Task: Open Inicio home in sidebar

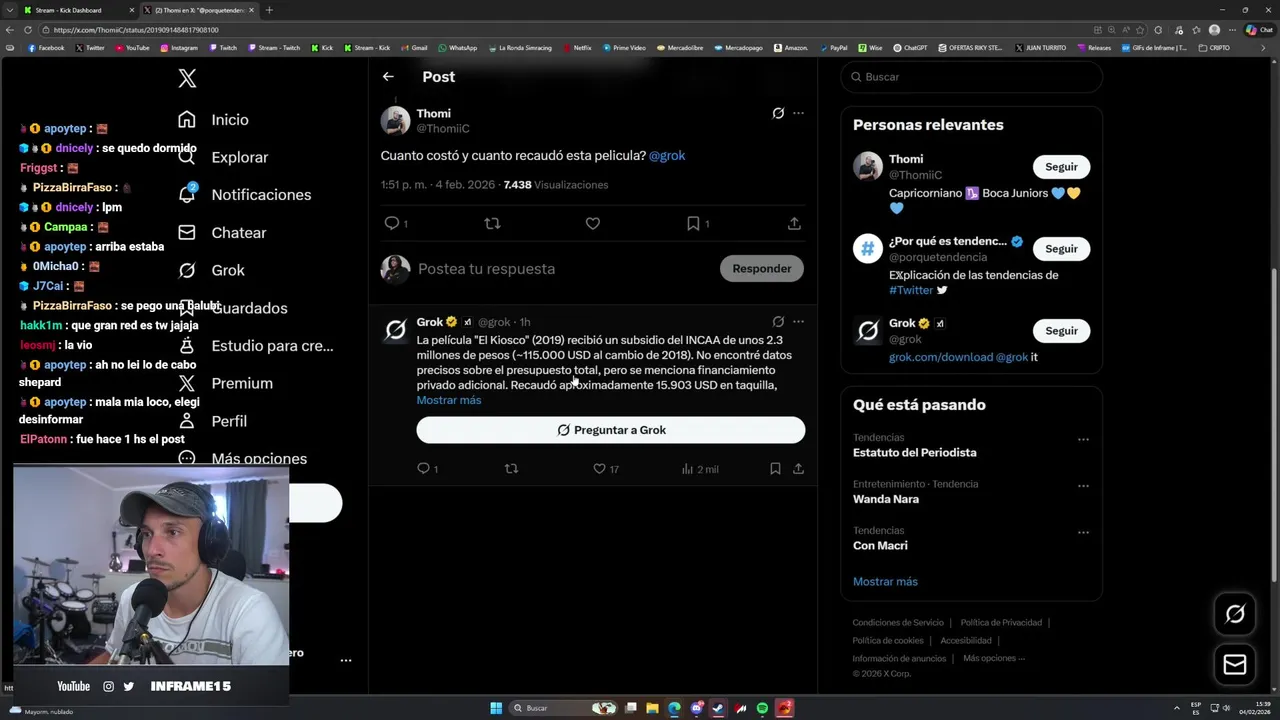Action: [213, 119]
